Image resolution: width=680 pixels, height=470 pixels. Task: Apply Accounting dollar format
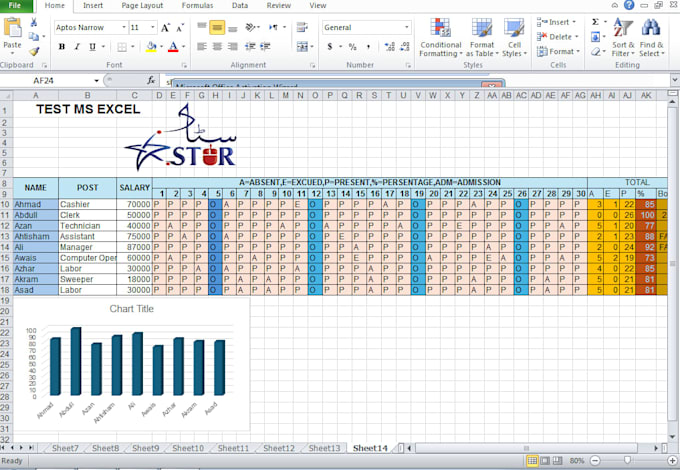click(x=330, y=46)
